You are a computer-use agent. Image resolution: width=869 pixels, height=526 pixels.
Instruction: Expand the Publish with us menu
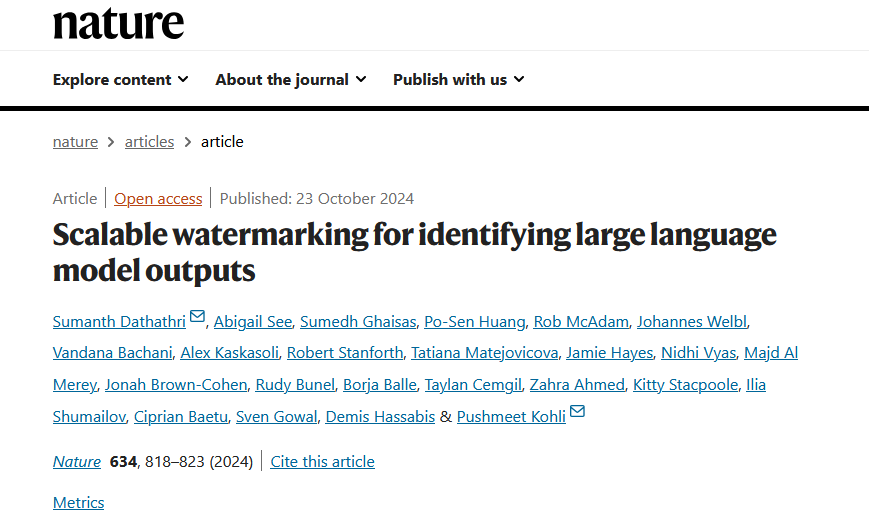[x=458, y=80]
